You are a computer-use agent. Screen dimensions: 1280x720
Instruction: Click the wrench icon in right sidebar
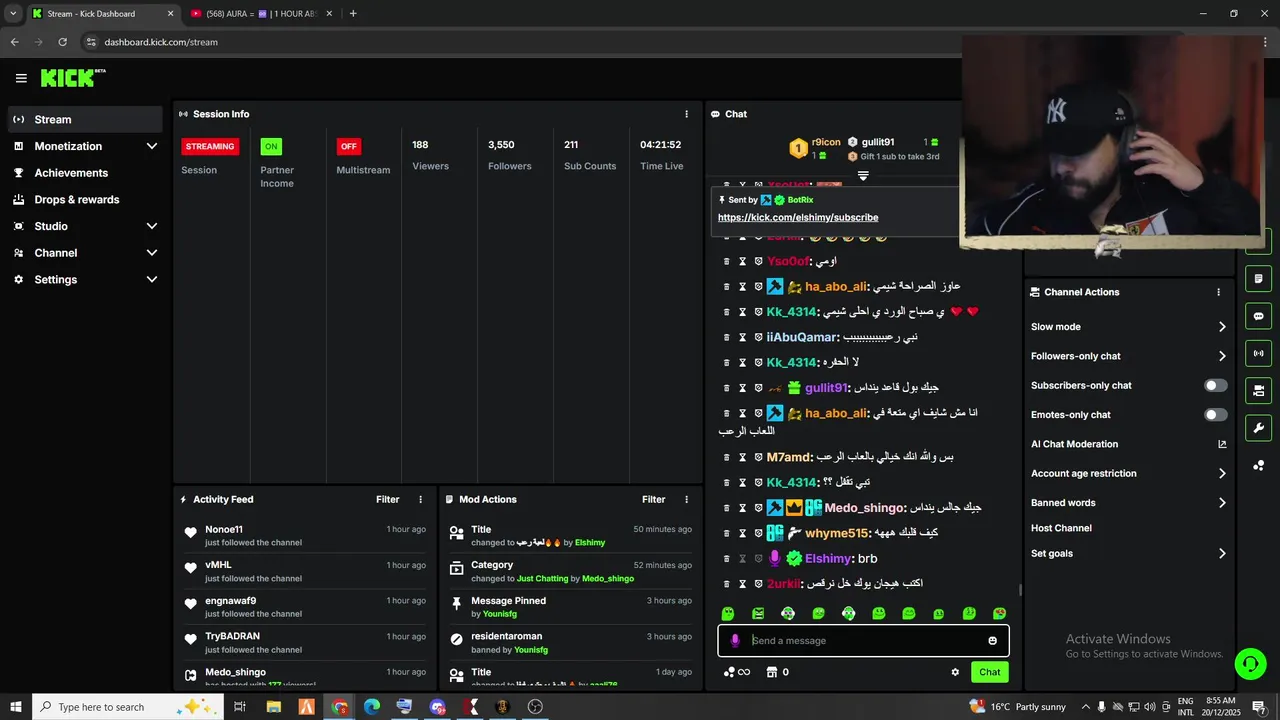click(1258, 428)
